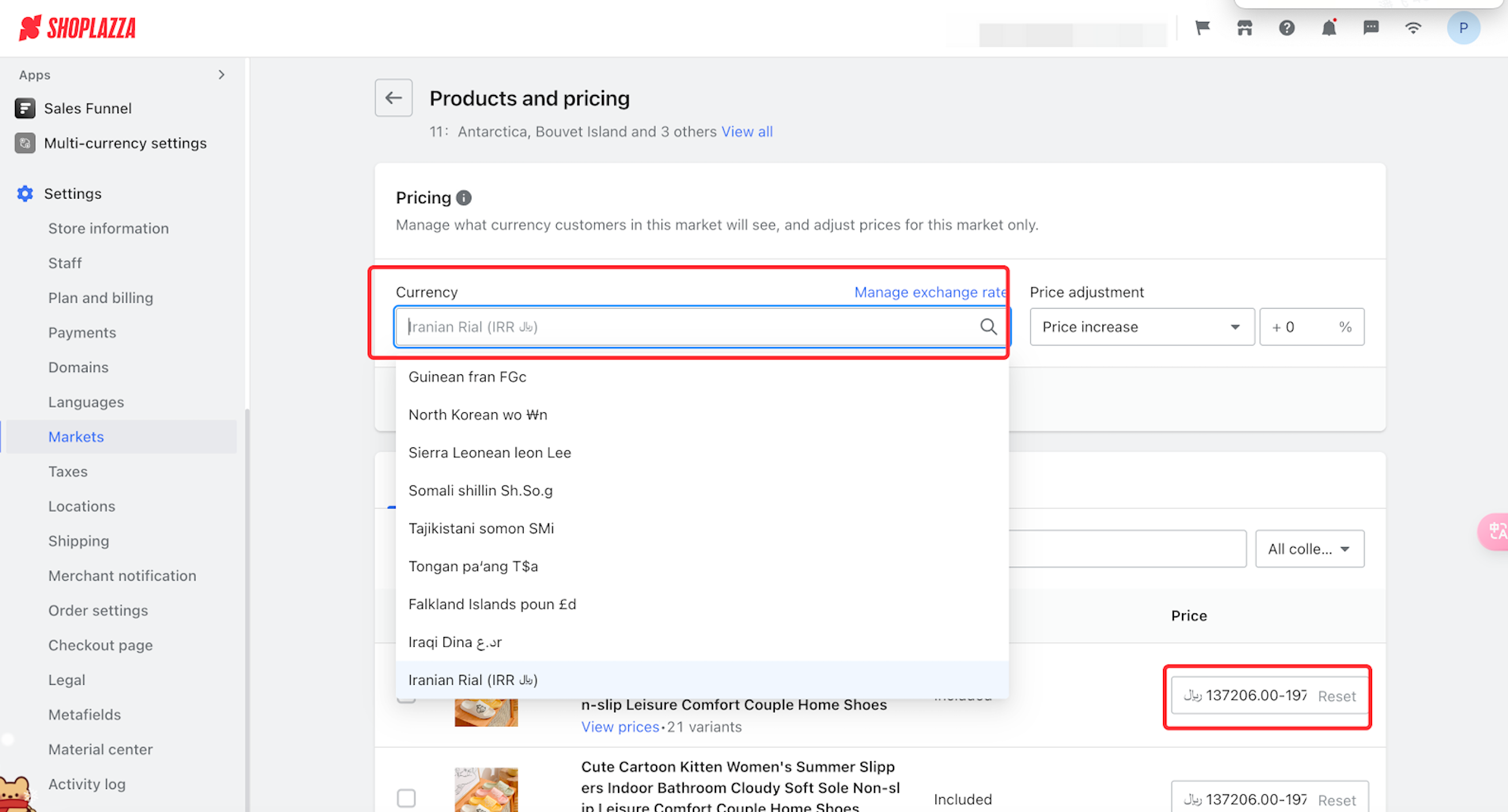Open Material center
The height and width of the screenshot is (812, 1508).
point(100,749)
